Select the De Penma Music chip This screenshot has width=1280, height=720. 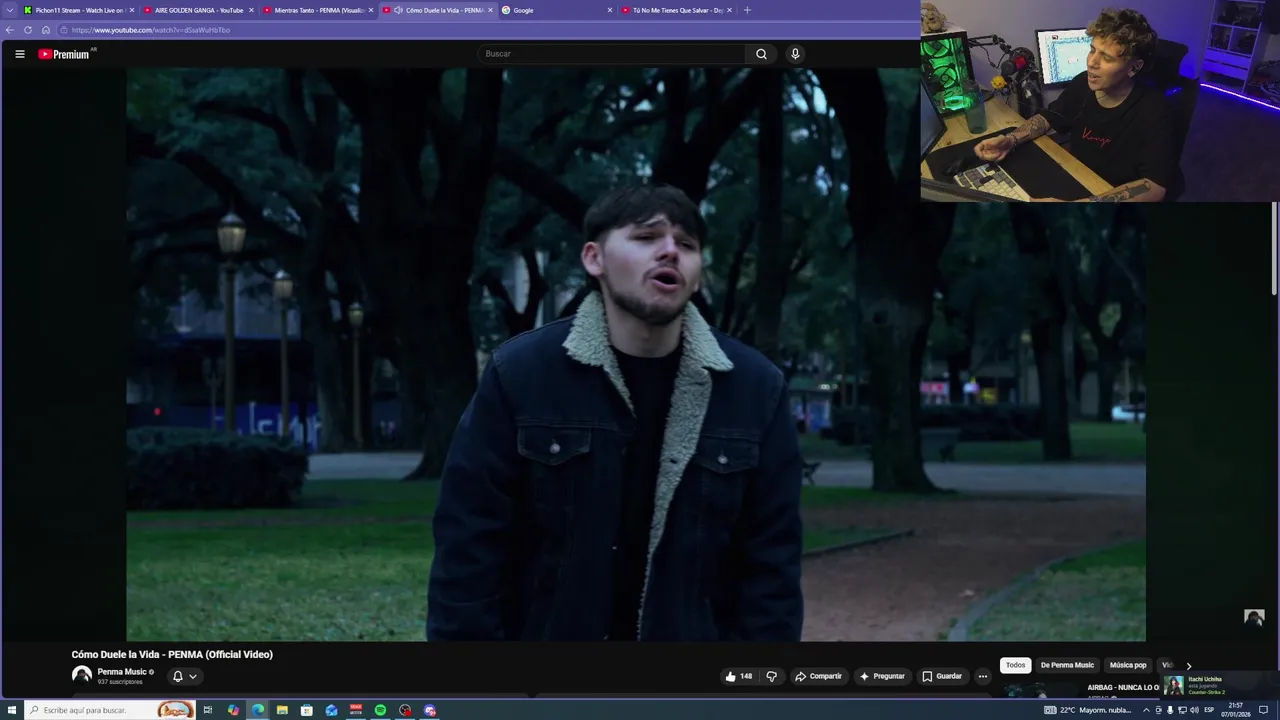tap(1067, 665)
